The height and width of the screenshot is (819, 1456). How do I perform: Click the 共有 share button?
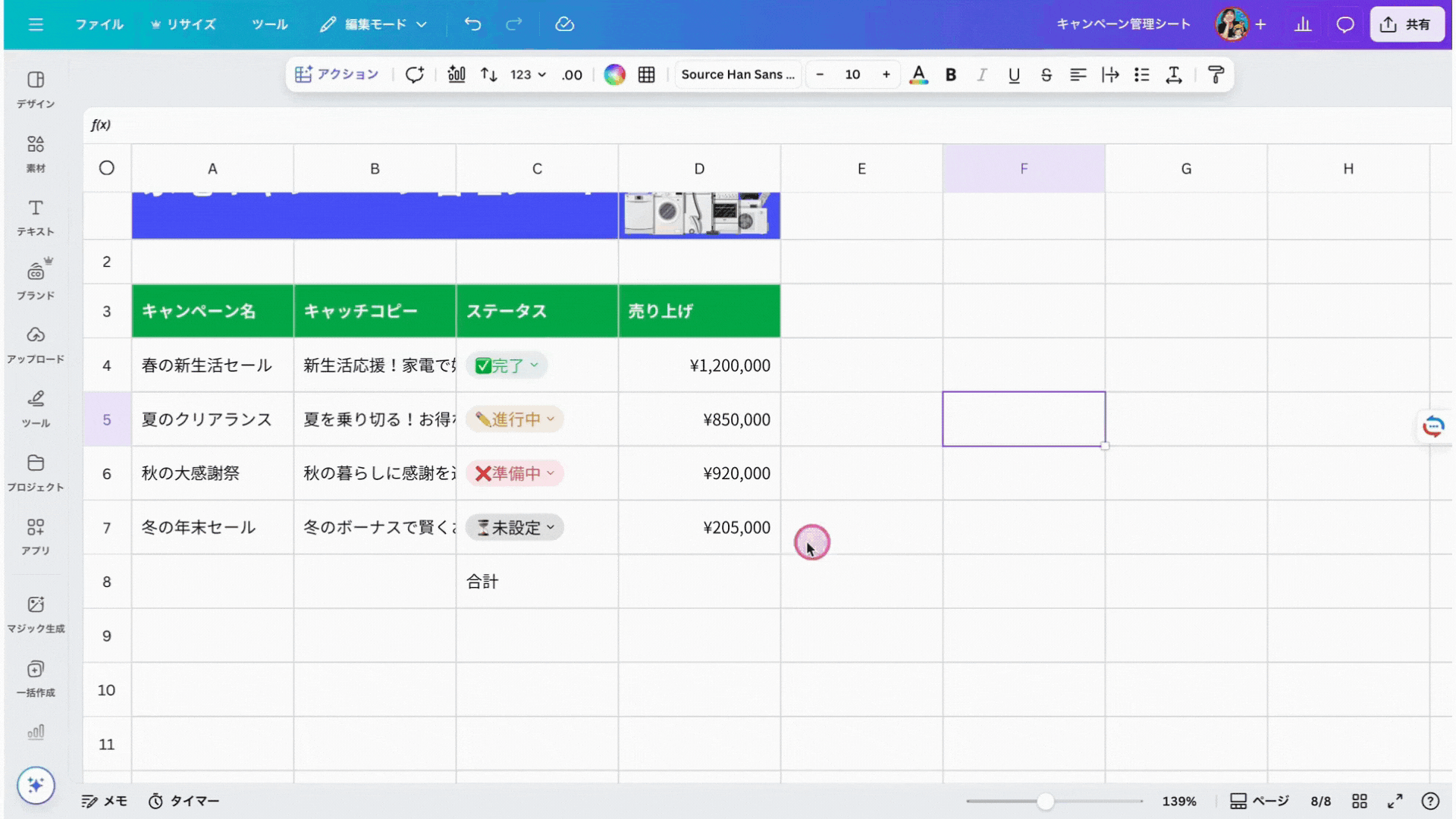click(1407, 24)
